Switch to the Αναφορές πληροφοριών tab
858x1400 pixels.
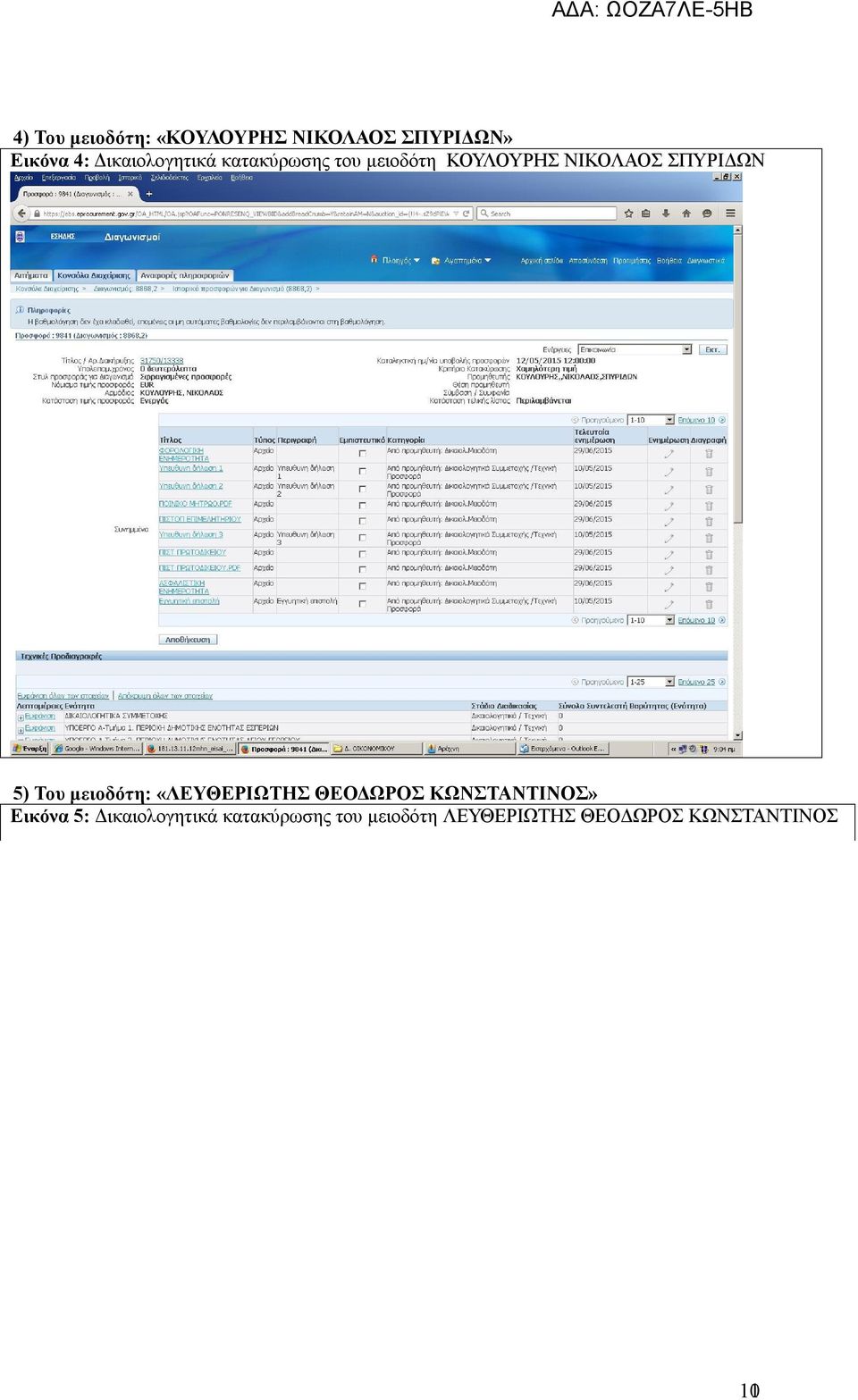pos(185,275)
